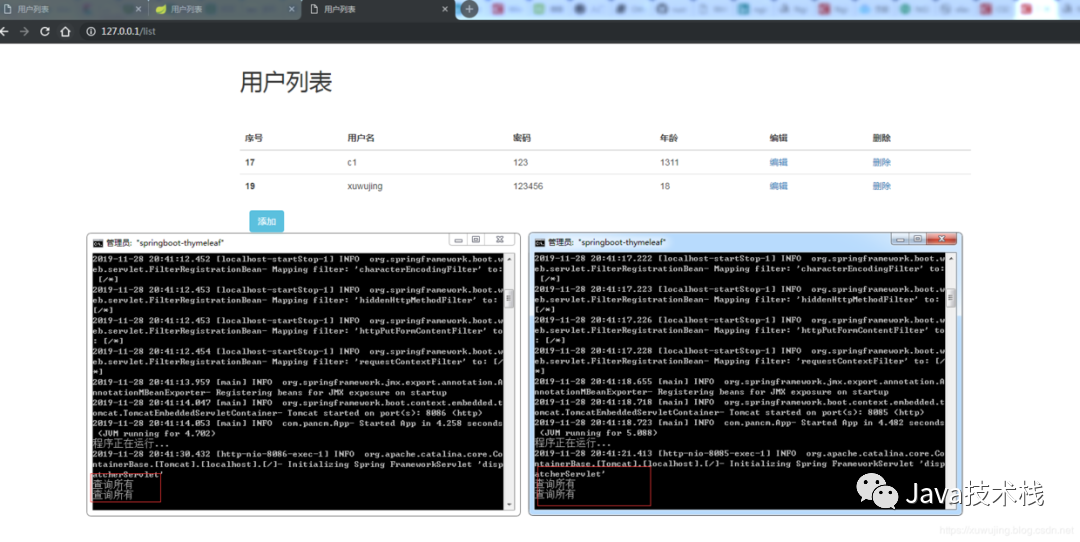
Task: Click the browser forward arrow
Action: click(x=24, y=32)
